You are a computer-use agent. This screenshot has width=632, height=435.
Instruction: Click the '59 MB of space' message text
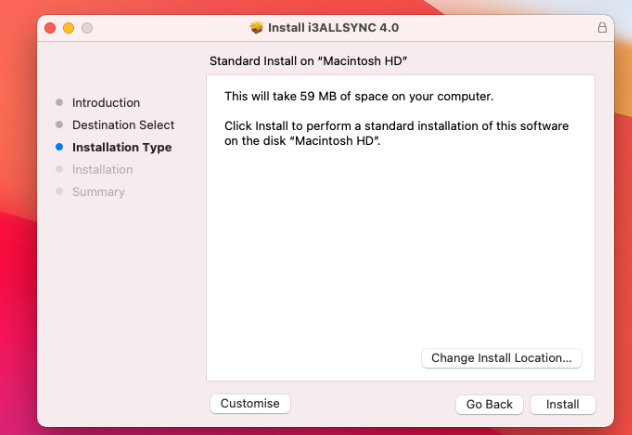point(359,96)
